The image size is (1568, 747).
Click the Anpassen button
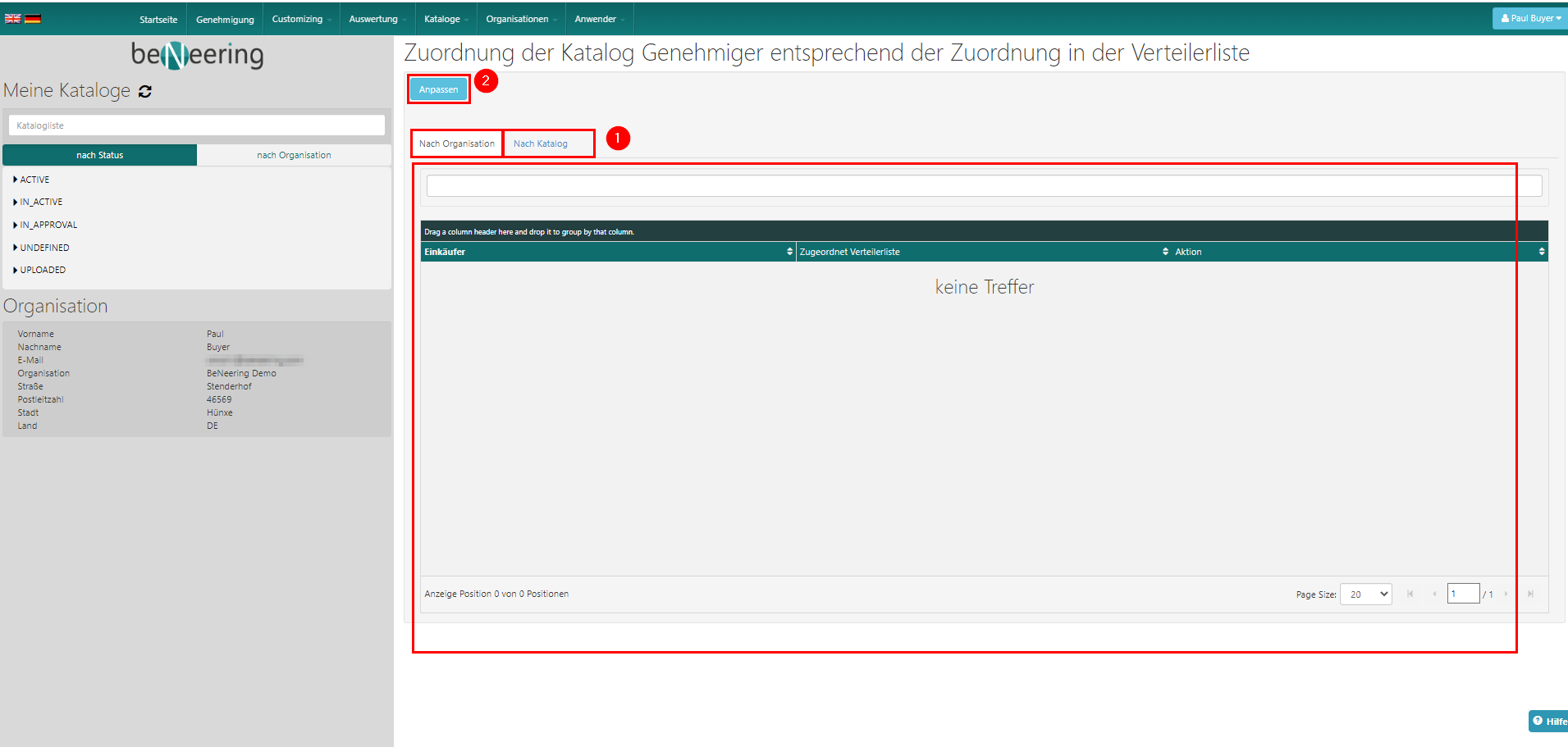(x=438, y=89)
